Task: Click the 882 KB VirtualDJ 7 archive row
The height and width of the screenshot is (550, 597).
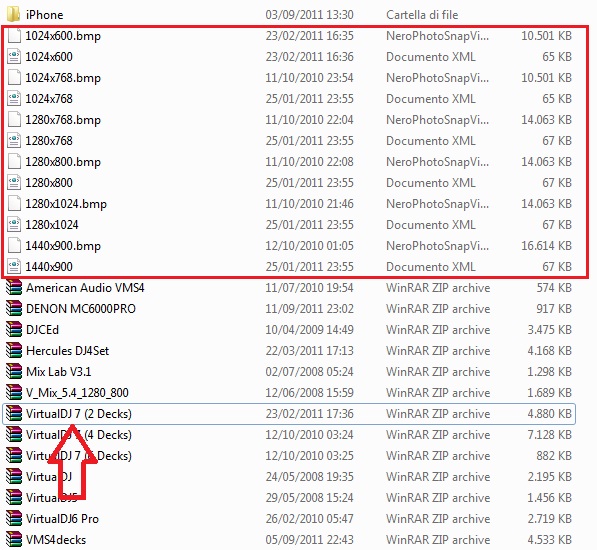Action: [289, 456]
